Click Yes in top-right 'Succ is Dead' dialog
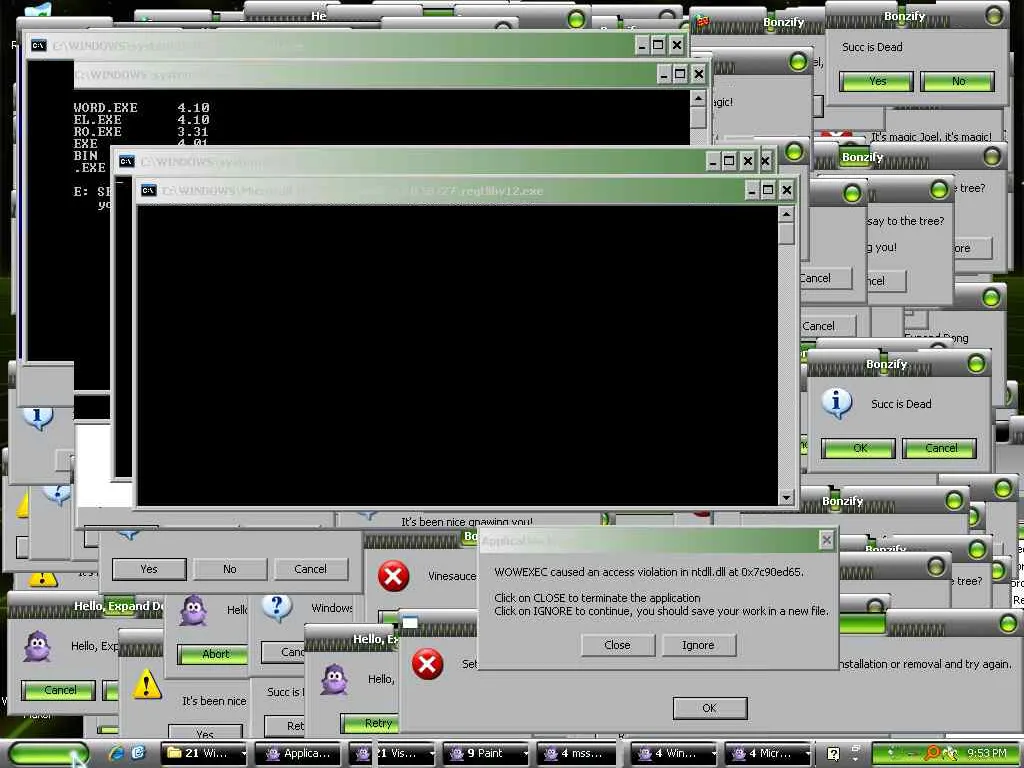The width and height of the screenshot is (1024, 768). [876, 81]
